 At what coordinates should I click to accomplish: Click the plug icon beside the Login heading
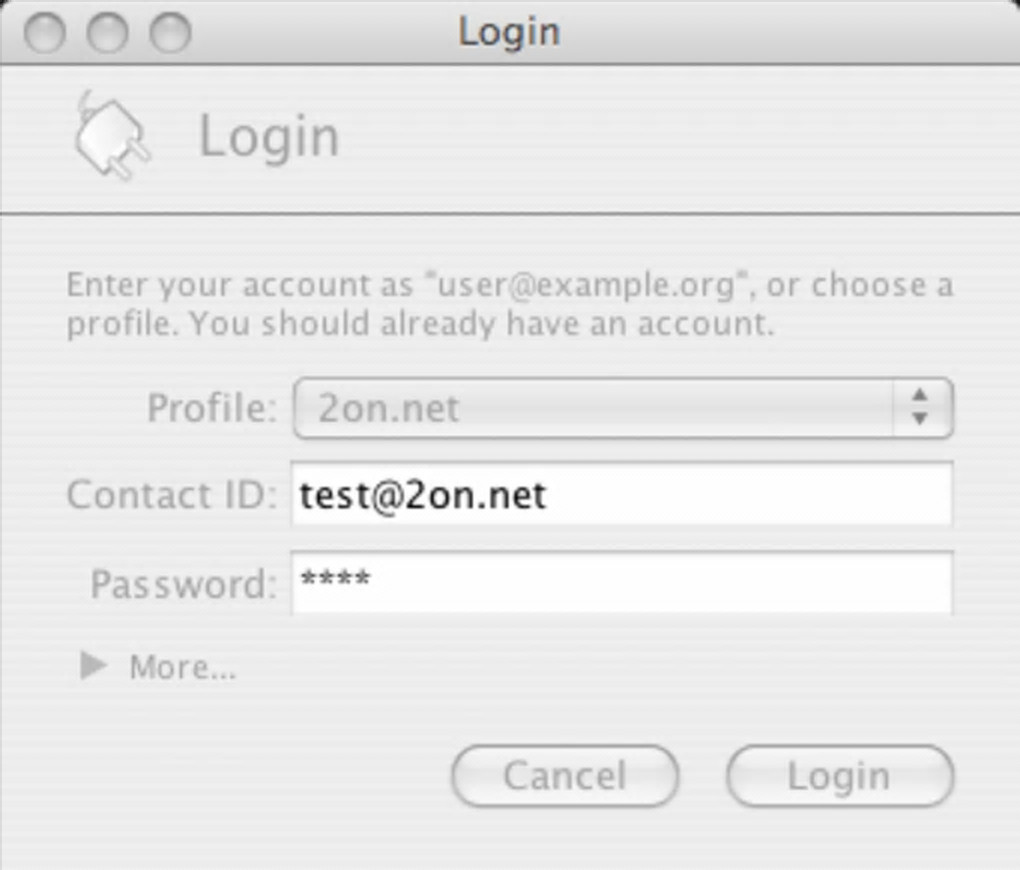[x=112, y=137]
